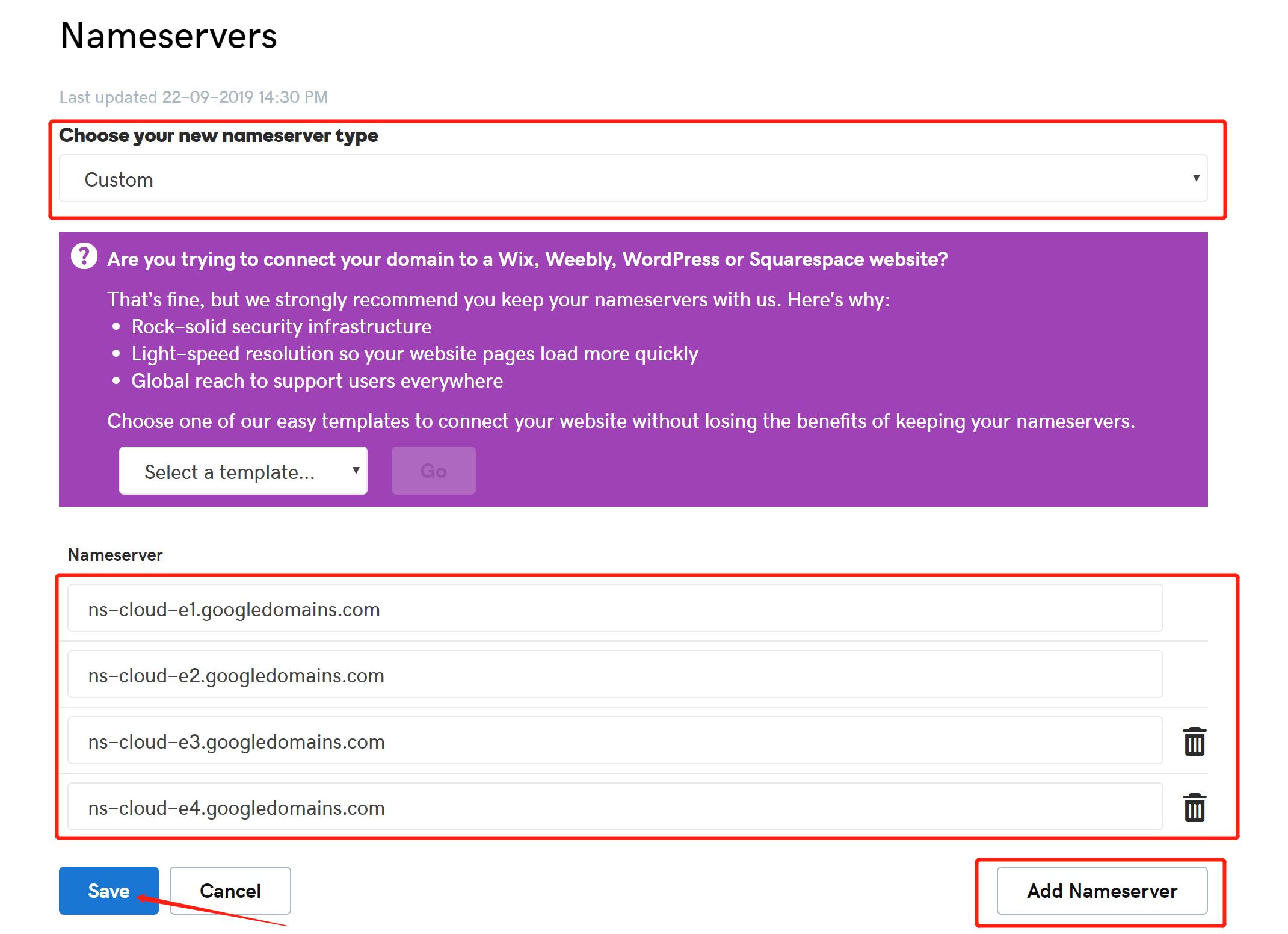Focus the ns-cloud-e1.googledomains.com field

(614, 608)
